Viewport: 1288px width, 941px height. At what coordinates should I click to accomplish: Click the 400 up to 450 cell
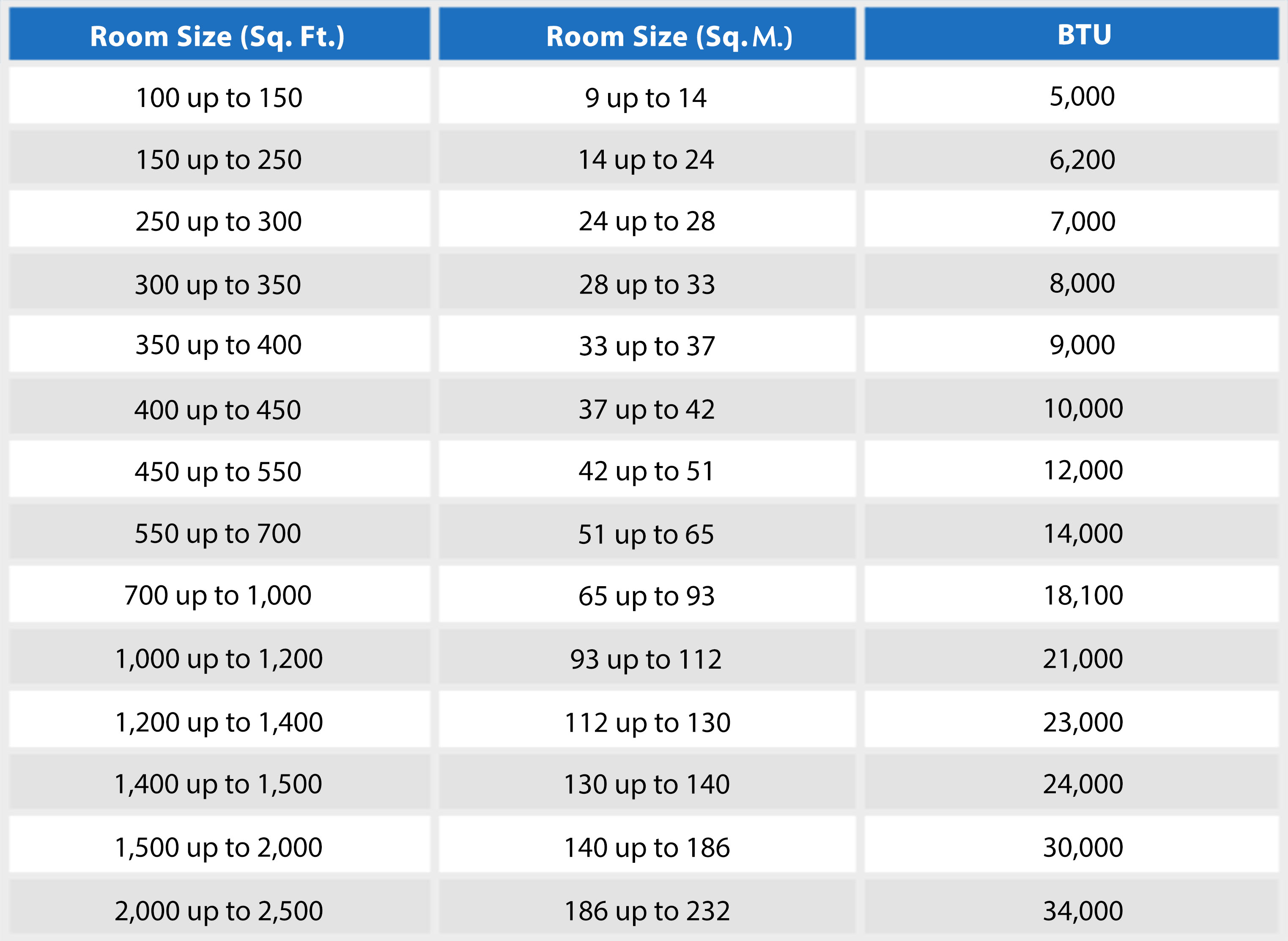(217, 409)
